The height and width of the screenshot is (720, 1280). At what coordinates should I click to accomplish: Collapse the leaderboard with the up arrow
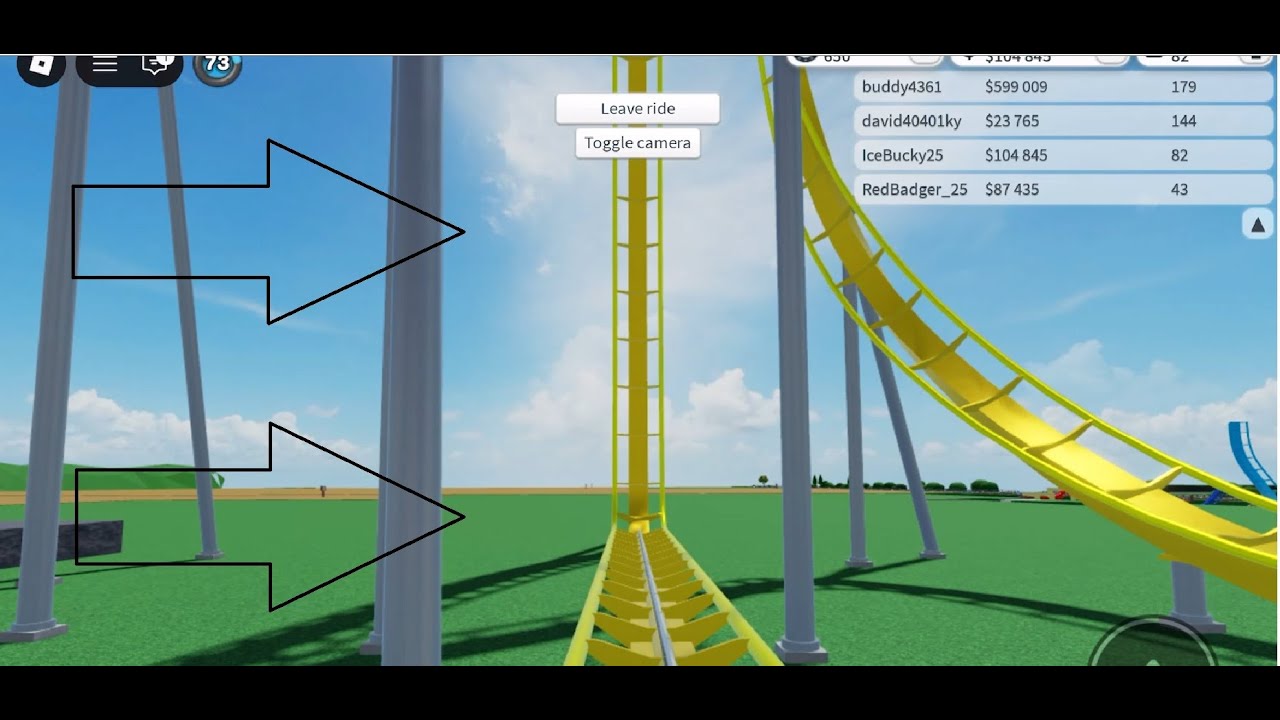pos(1258,225)
